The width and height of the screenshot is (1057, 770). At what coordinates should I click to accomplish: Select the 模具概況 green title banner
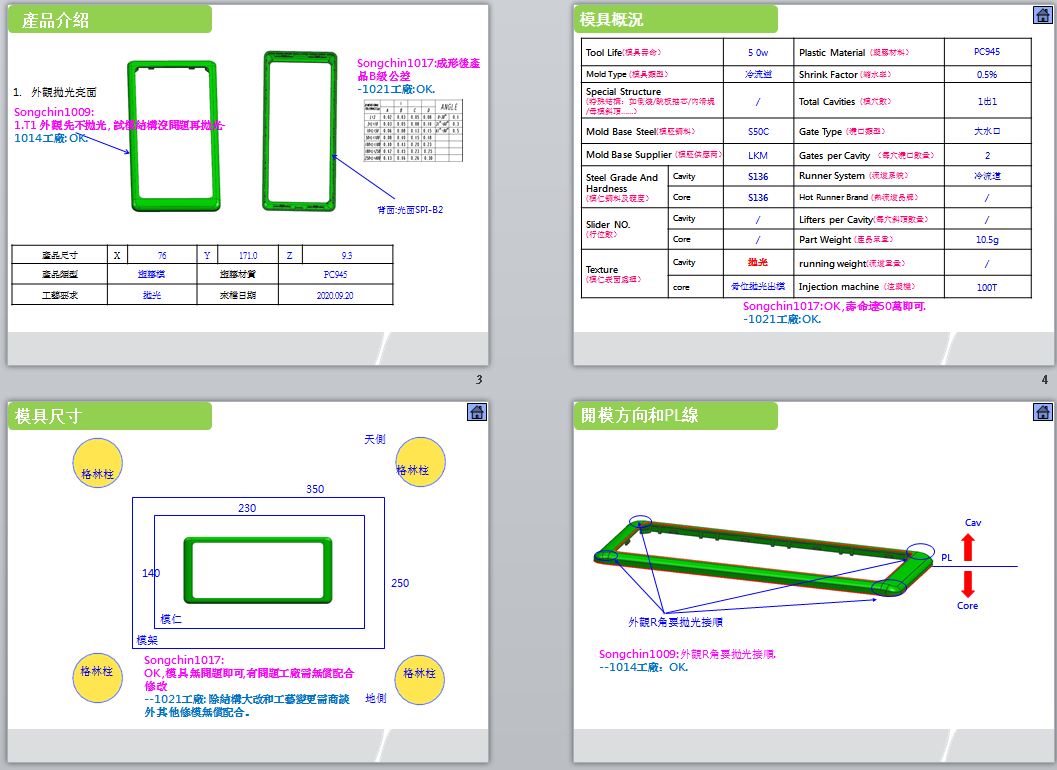click(x=676, y=19)
